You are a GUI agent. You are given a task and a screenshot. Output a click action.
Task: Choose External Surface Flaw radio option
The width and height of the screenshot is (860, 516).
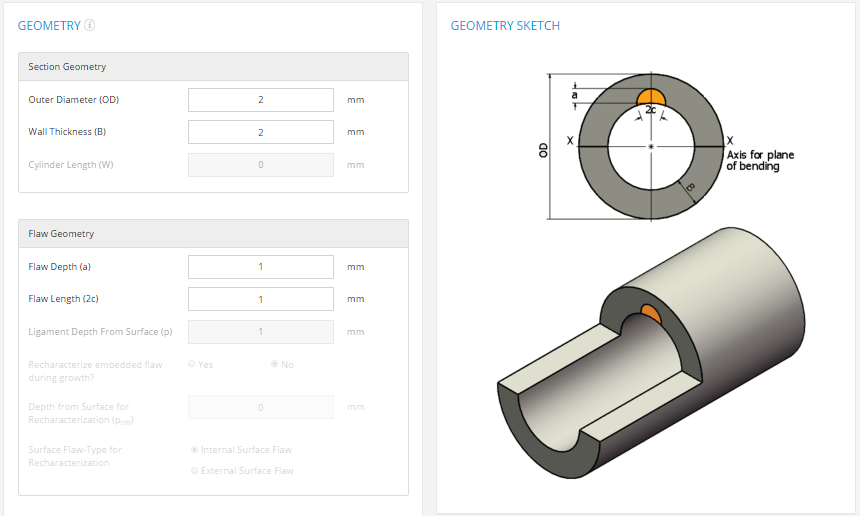pos(194,470)
